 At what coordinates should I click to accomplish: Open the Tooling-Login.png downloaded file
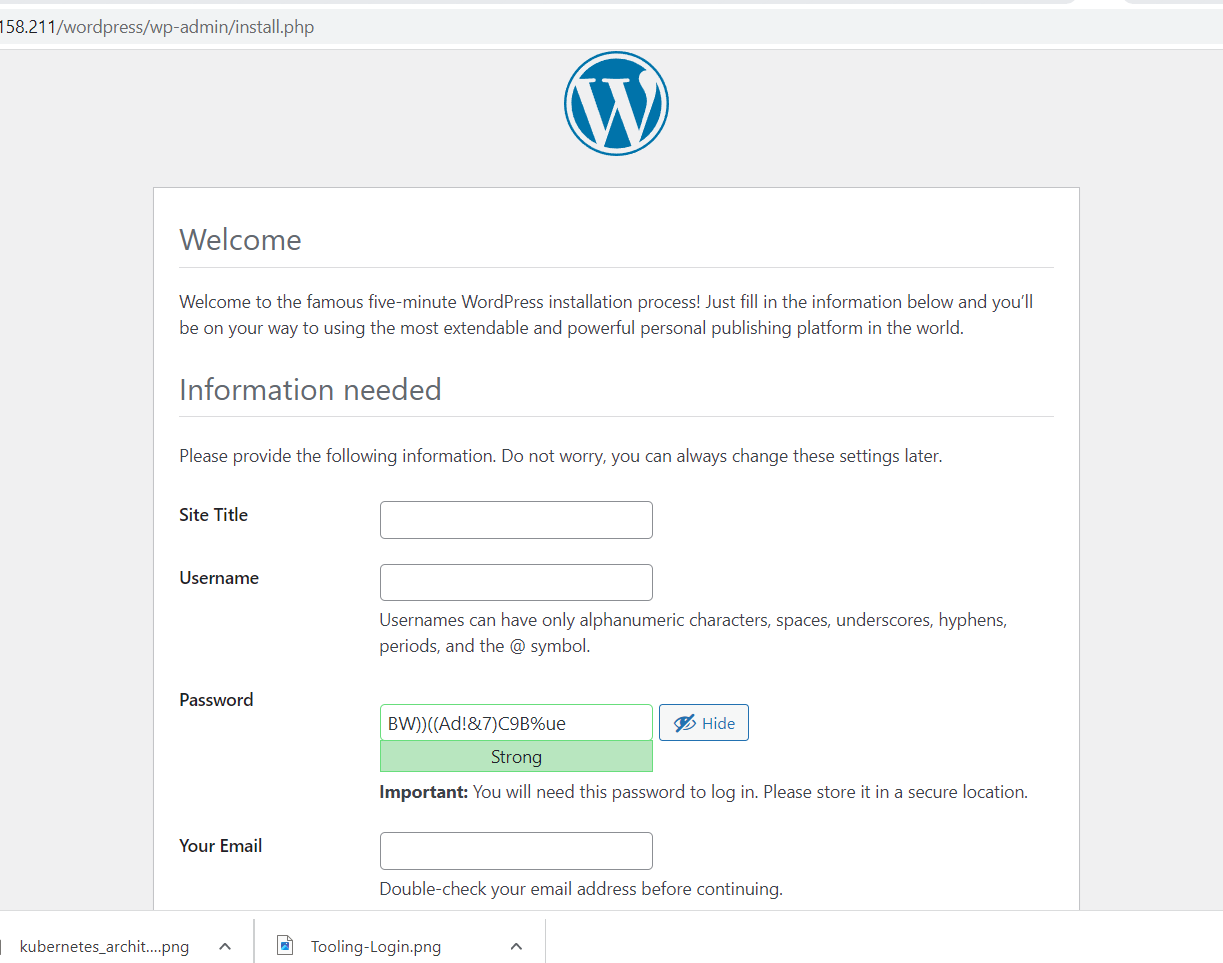(376, 946)
